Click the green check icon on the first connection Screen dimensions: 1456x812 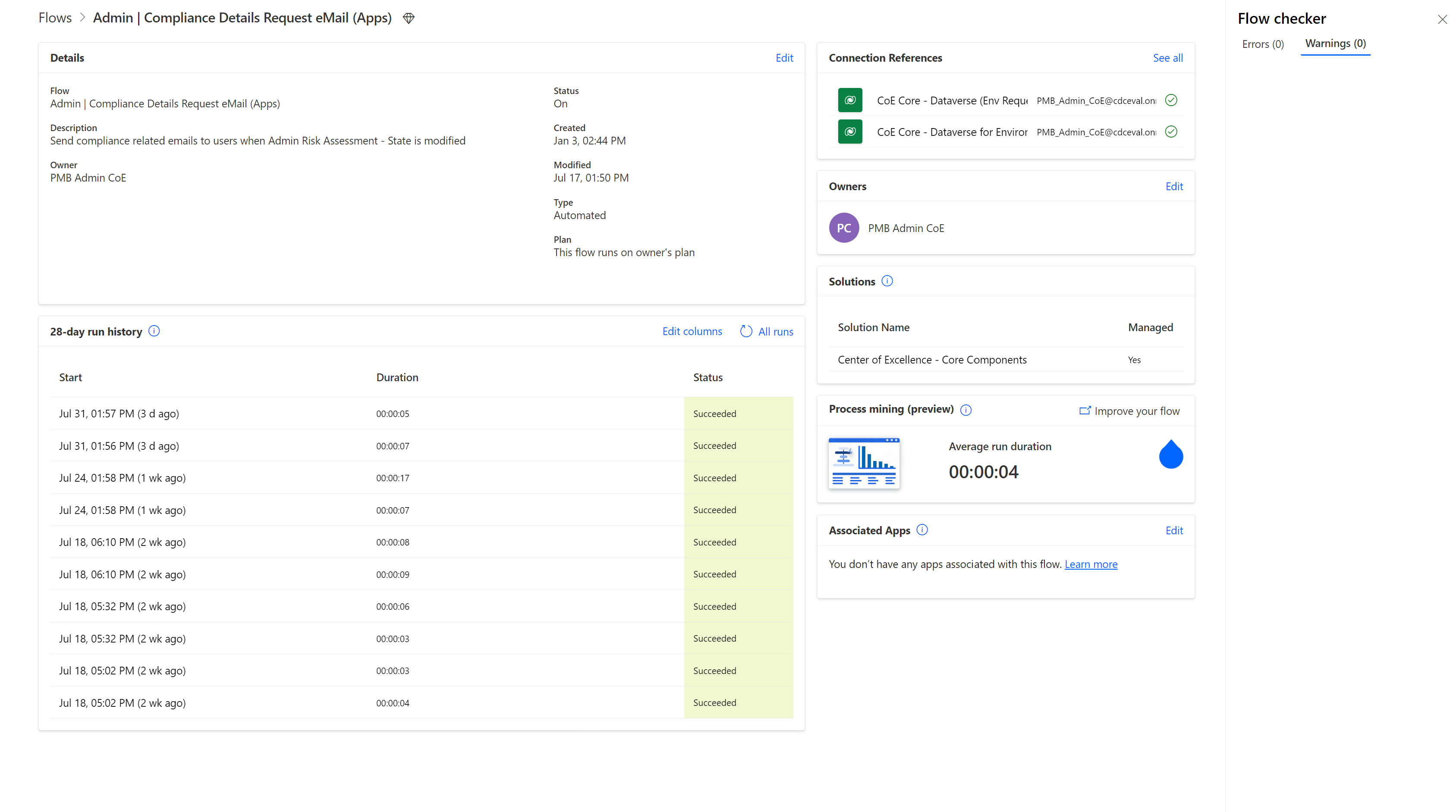tap(1170, 100)
